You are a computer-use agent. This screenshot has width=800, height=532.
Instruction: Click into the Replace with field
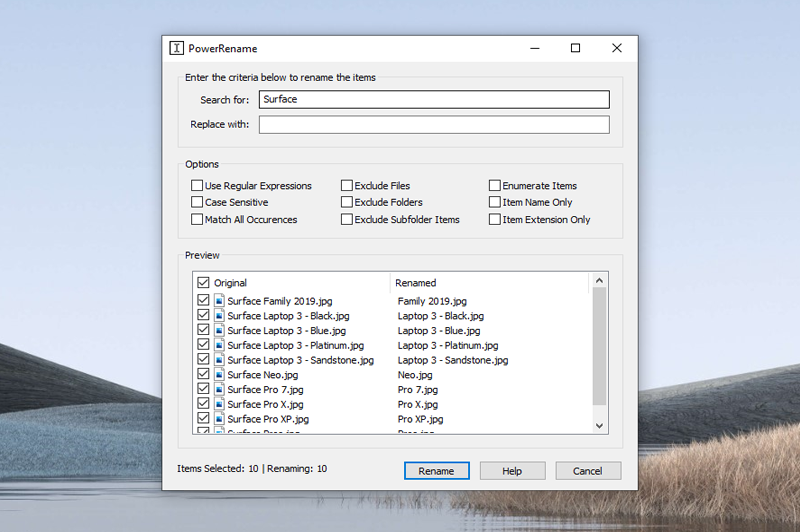click(x=434, y=125)
